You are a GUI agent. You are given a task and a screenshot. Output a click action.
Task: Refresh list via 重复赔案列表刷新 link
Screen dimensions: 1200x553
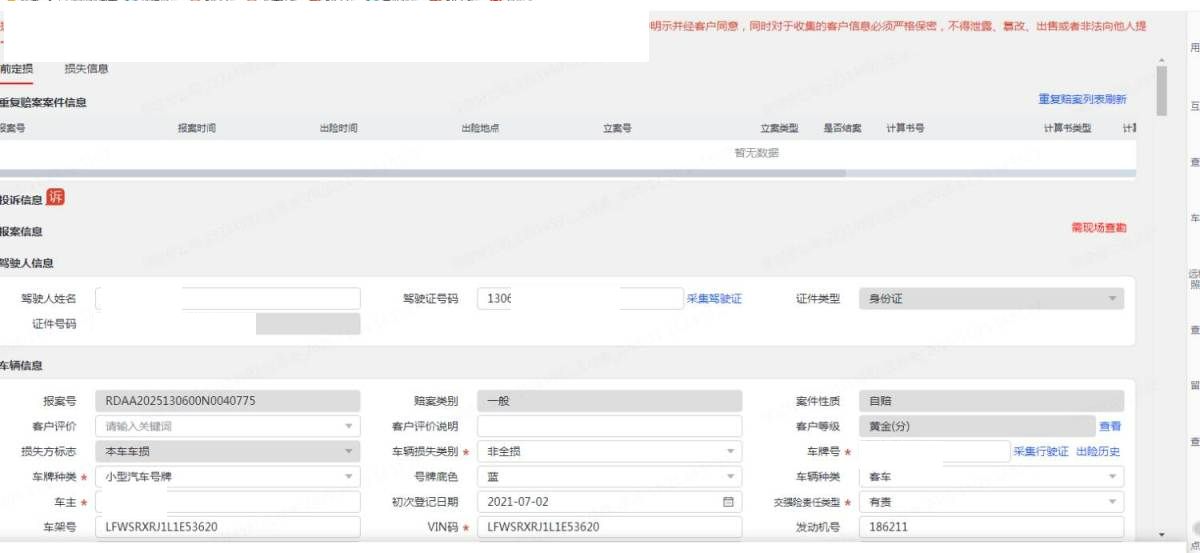click(1082, 99)
